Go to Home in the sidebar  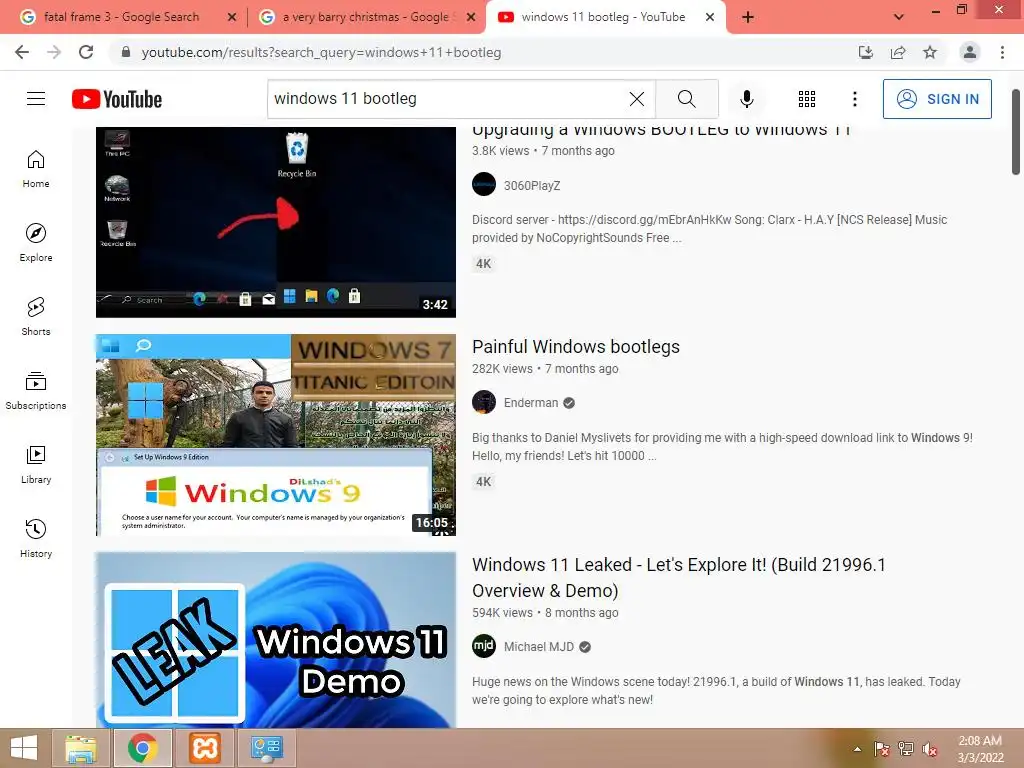tap(36, 169)
